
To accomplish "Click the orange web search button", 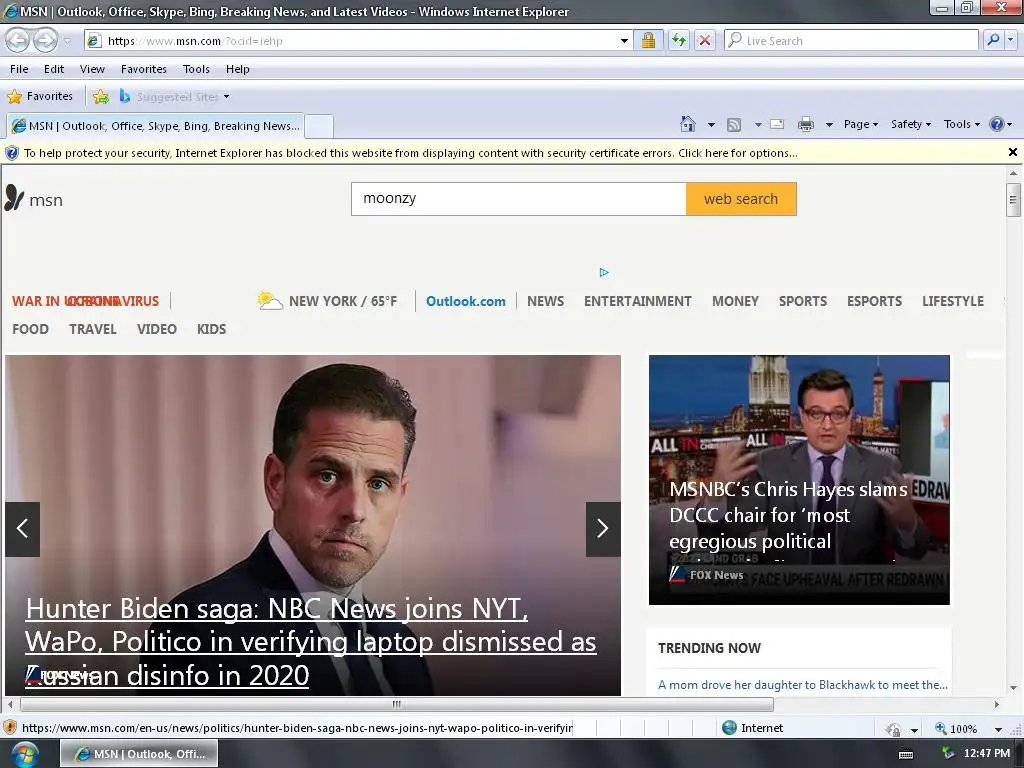I will (x=741, y=199).
